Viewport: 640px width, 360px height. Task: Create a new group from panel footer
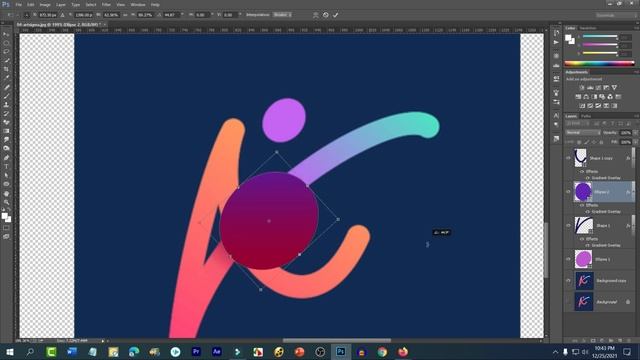[611, 340]
